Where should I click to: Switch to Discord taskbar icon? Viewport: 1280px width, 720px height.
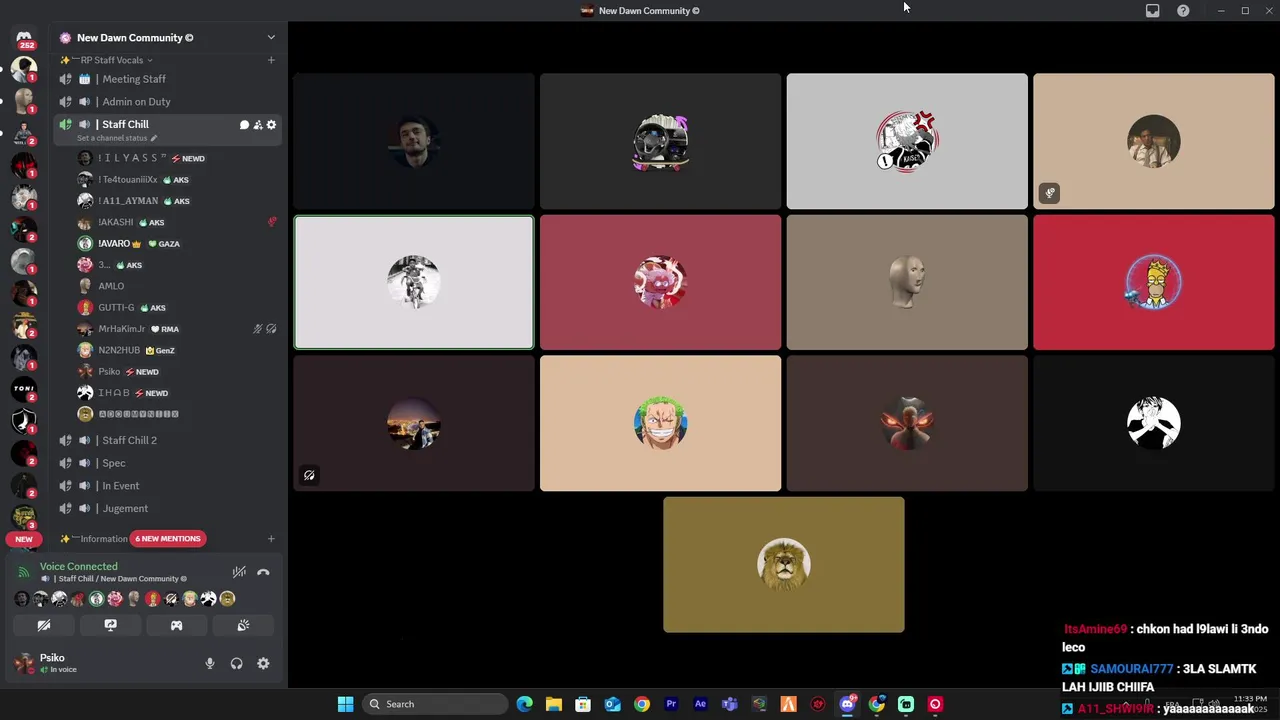[x=847, y=704]
